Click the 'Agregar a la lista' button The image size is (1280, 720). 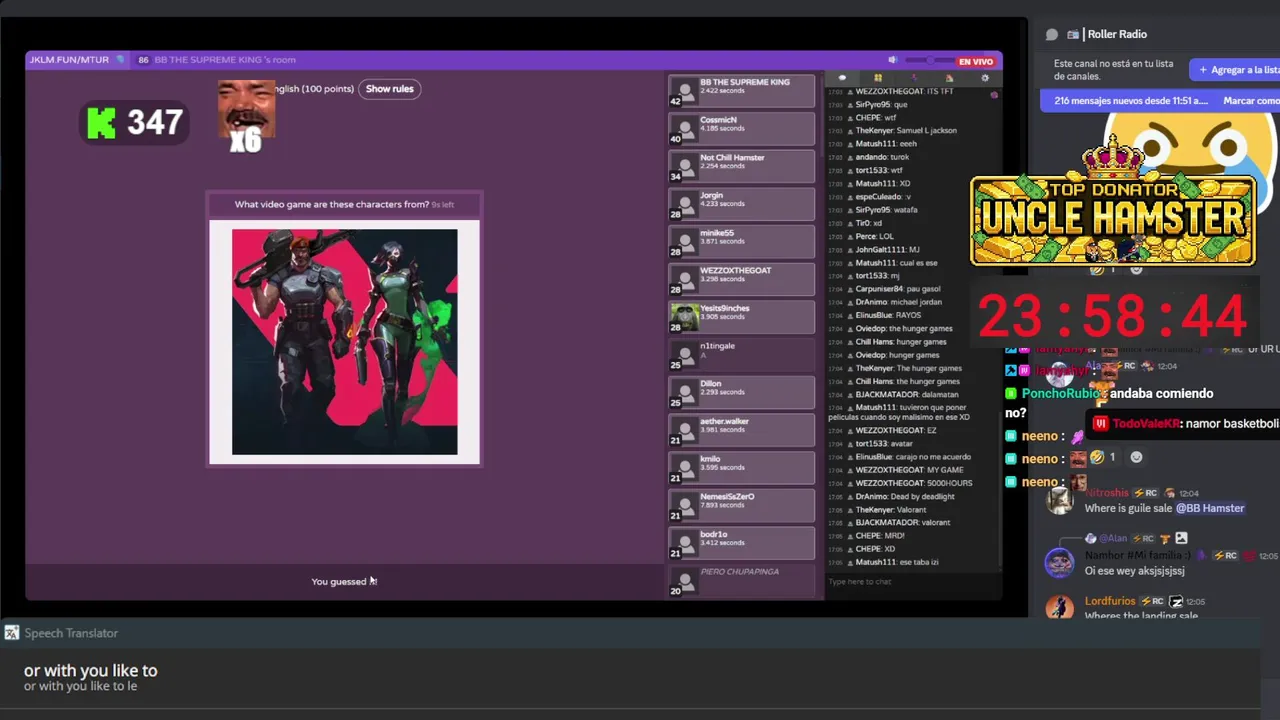click(1236, 70)
